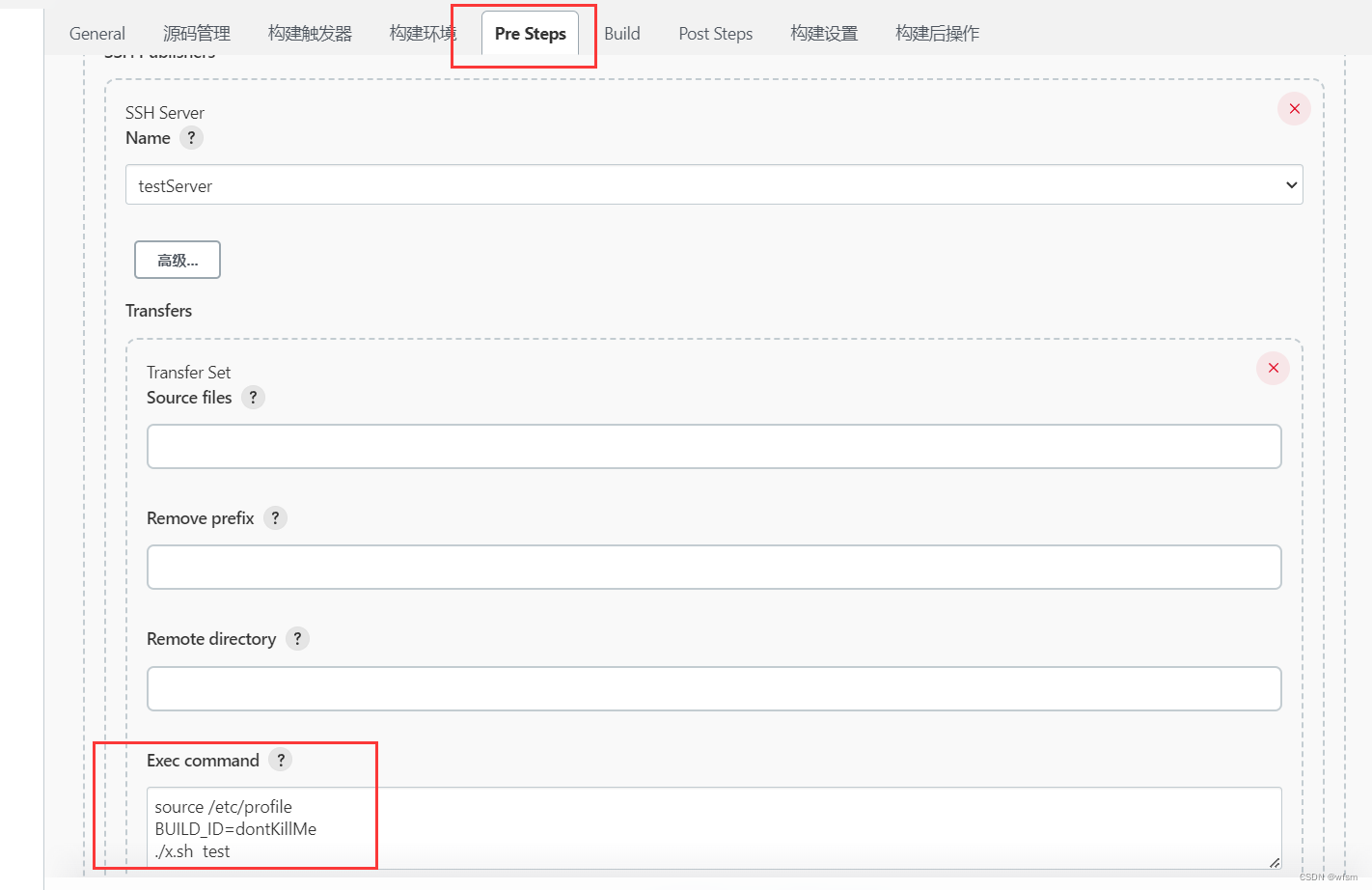Viewport: 1372px width, 890px height.
Task: Click the 'Transfer Set' heading text
Action: tap(189, 373)
